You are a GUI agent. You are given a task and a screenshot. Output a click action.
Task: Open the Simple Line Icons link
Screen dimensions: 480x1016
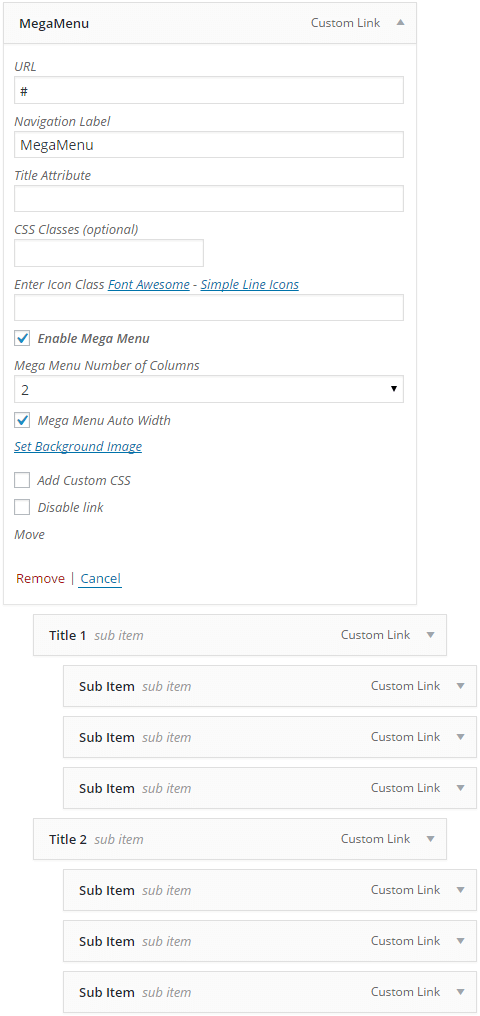[249, 284]
